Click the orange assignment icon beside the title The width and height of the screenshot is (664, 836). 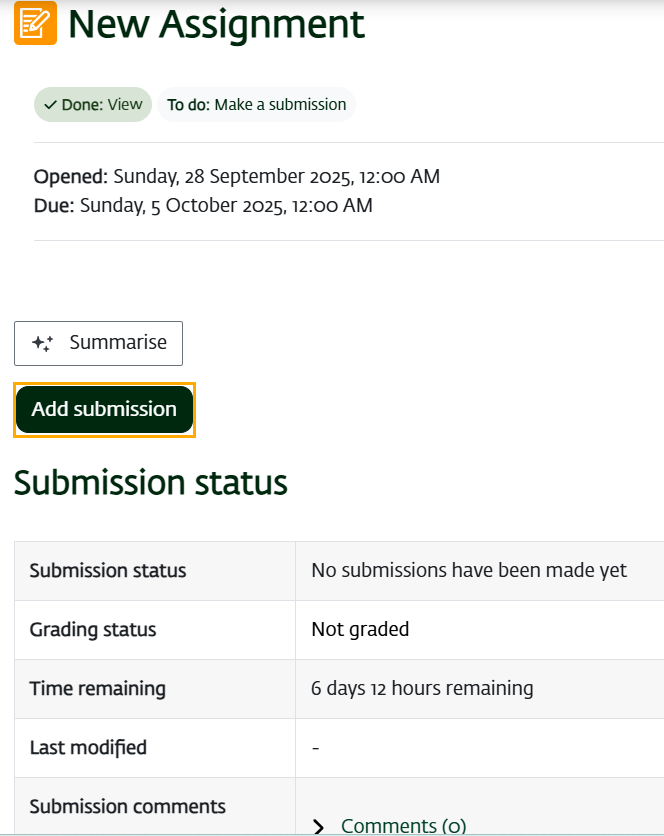35,23
